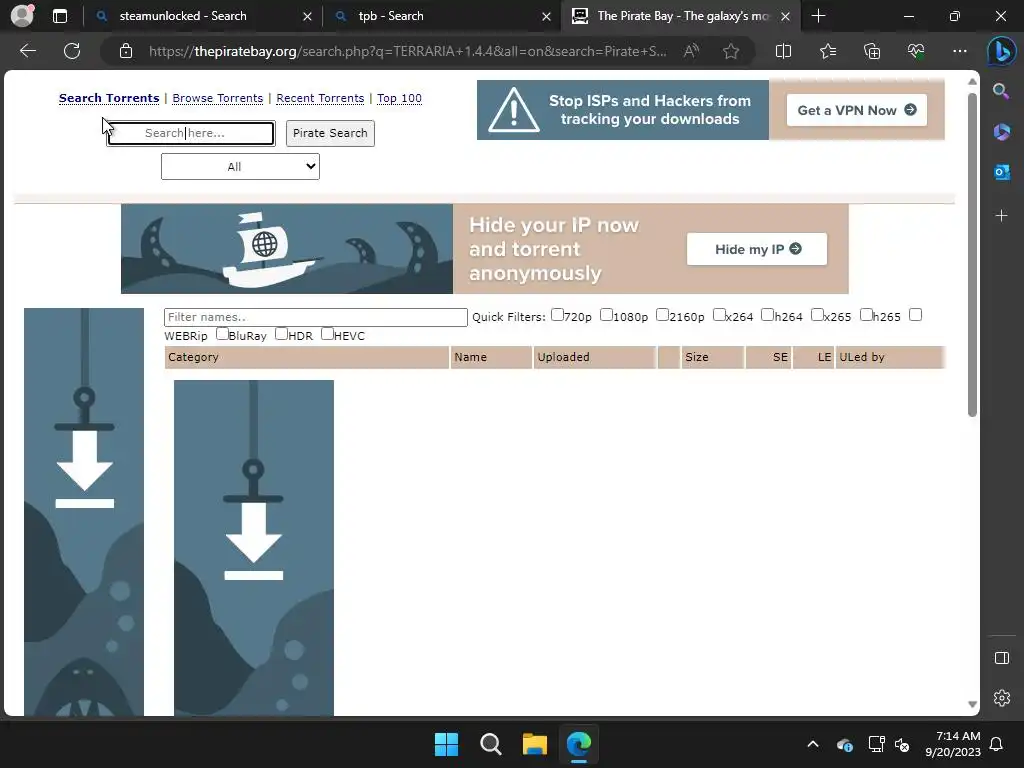The image size is (1024, 768).
Task: Open Recent Torrents link
Action: click(x=320, y=98)
